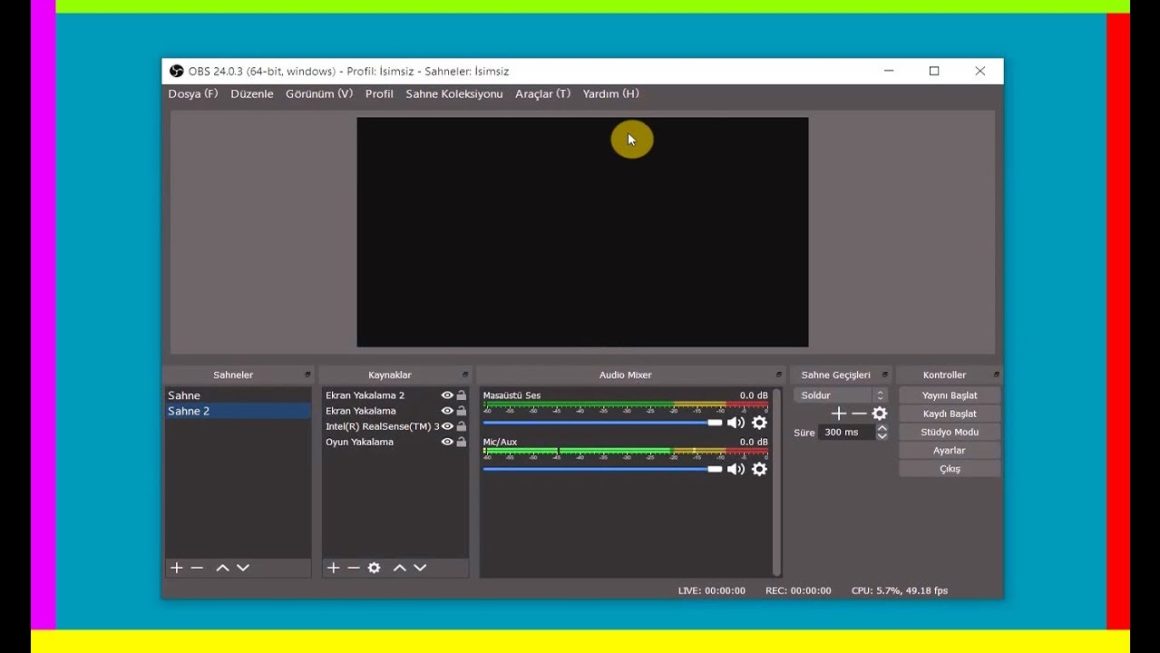Decrease Süre duration with down arrow

coord(882,436)
